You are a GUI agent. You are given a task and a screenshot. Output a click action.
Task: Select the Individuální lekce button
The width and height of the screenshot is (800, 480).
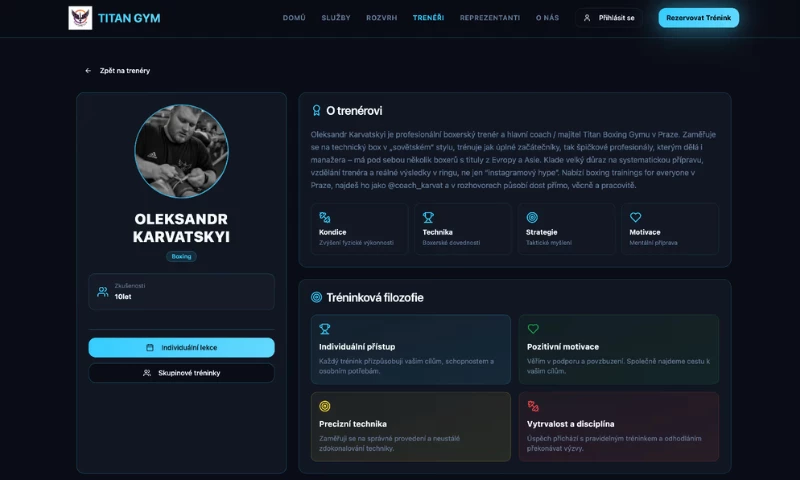click(181, 347)
